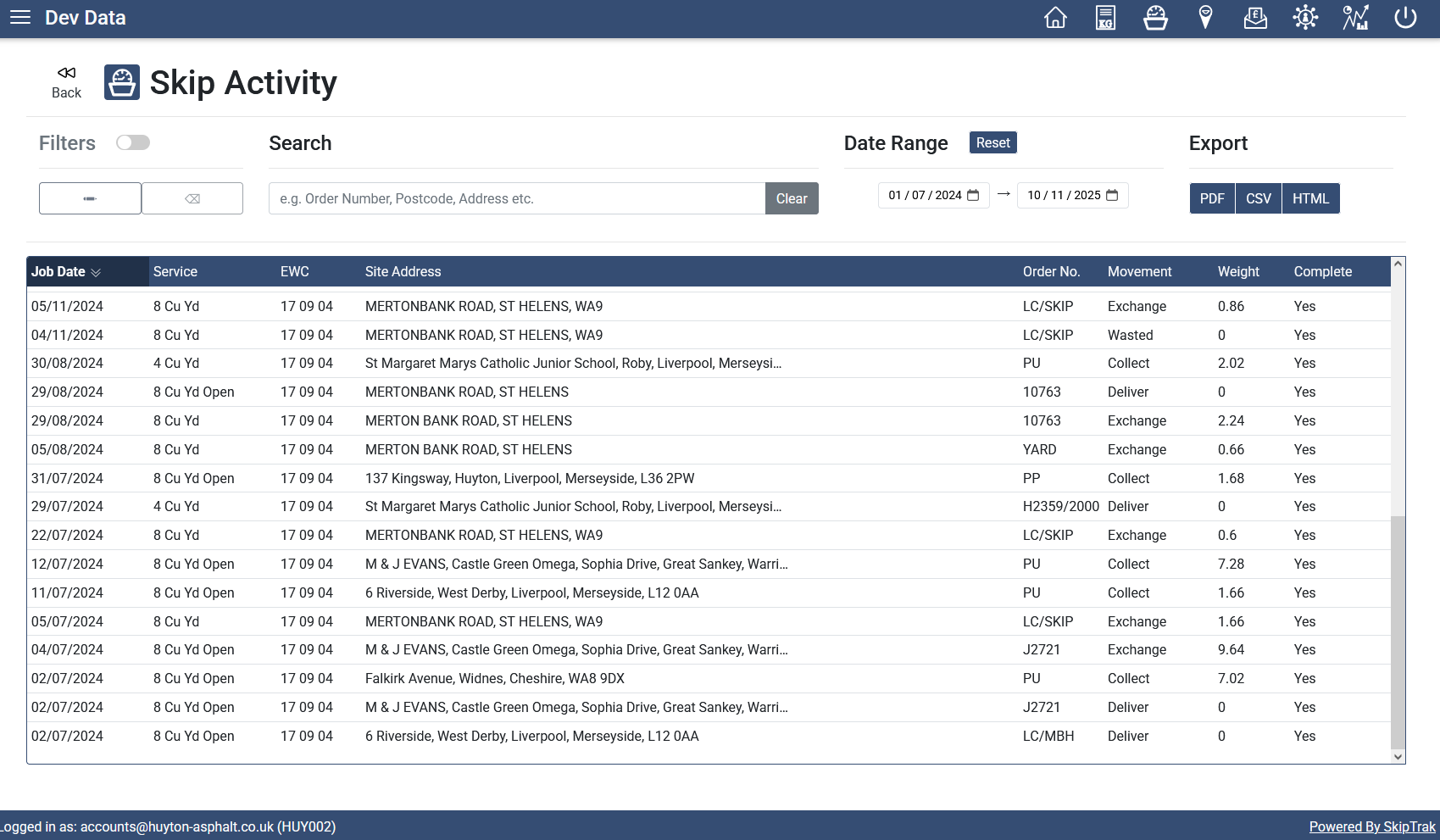Click the table's vertical scrollbar thumb
Viewport: 1440px width, 840px height.
[x=1398, y=631]
